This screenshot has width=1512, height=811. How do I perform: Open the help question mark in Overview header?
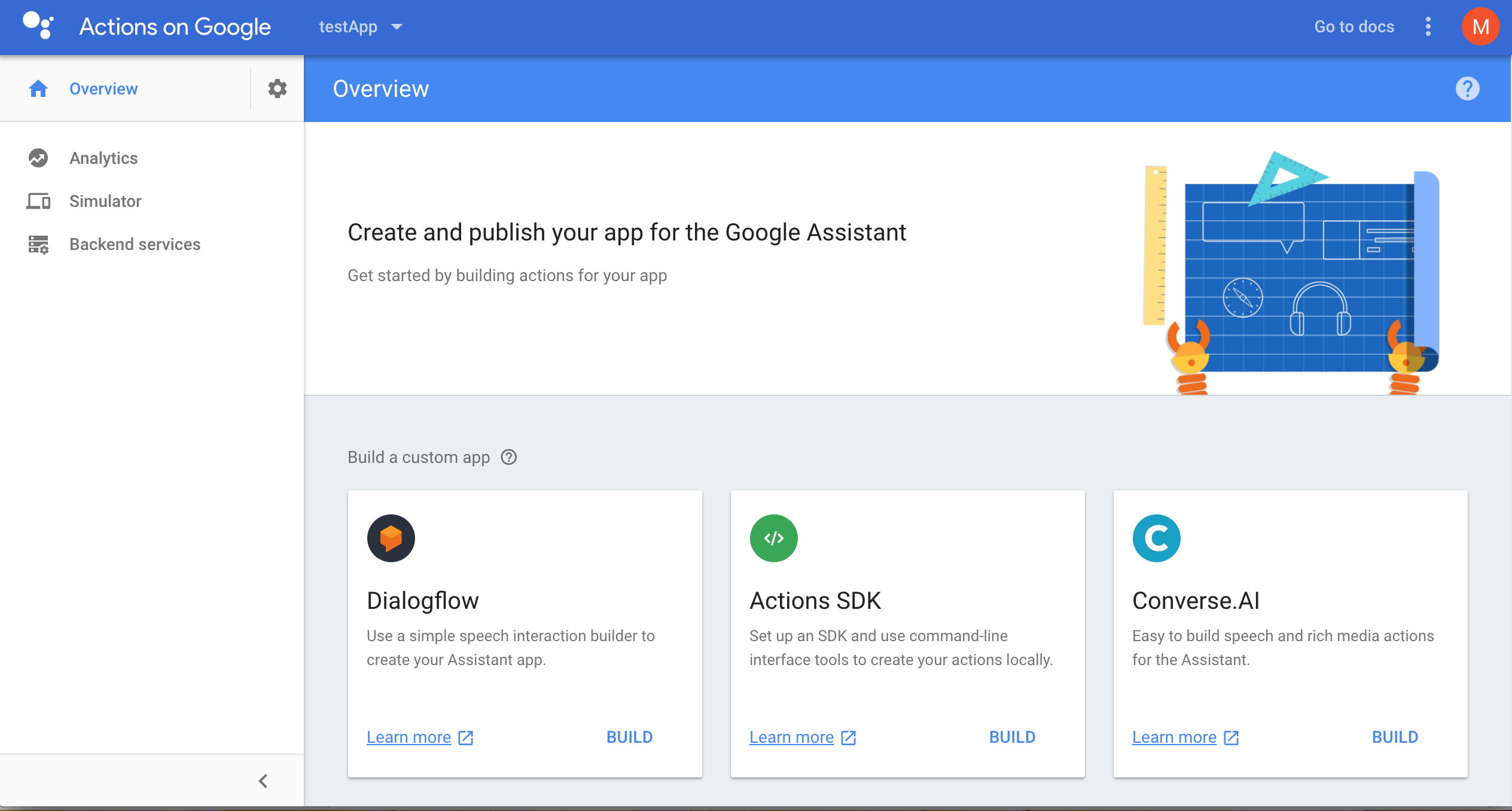[1467, 89]
